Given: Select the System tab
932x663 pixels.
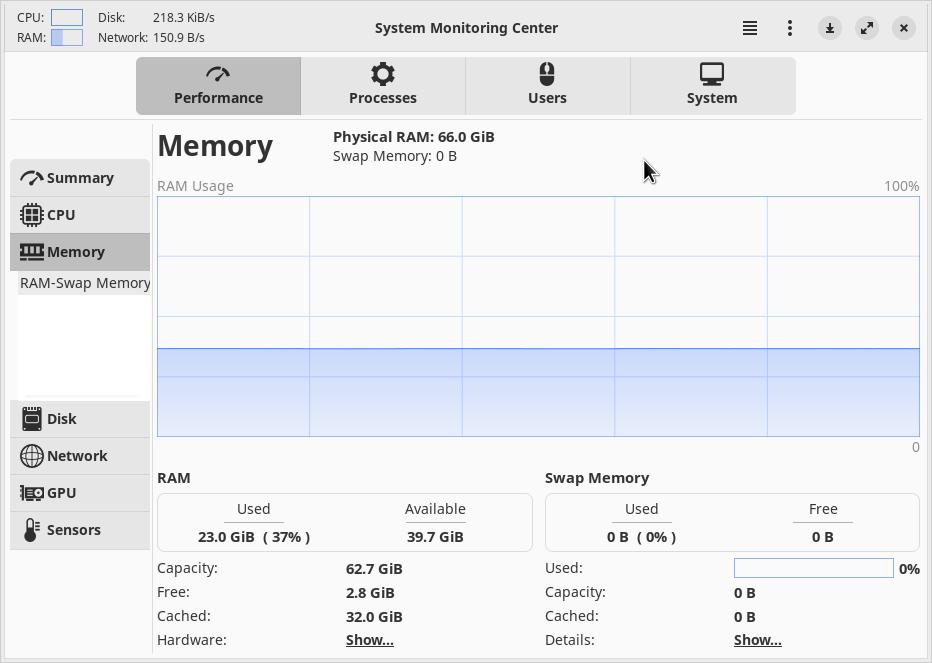Looking at the screenshot, I should click(712, 86).
